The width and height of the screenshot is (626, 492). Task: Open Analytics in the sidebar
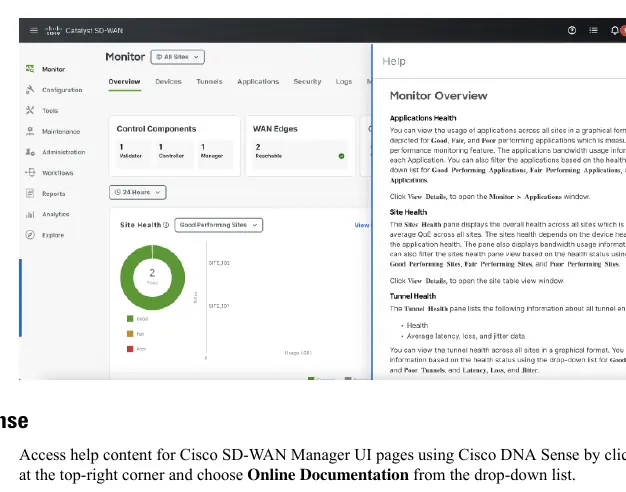point(55,214)
